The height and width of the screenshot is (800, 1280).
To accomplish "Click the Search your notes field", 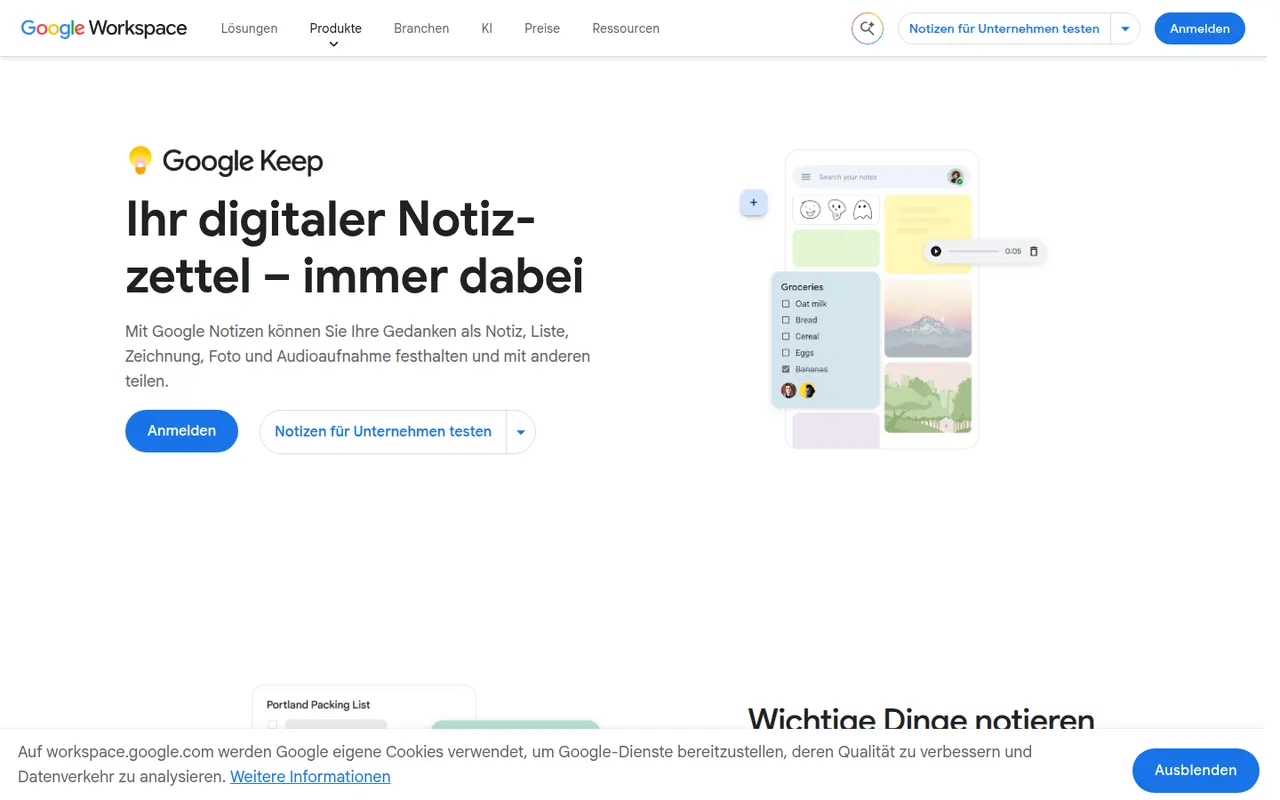I will tap(880, 177).
